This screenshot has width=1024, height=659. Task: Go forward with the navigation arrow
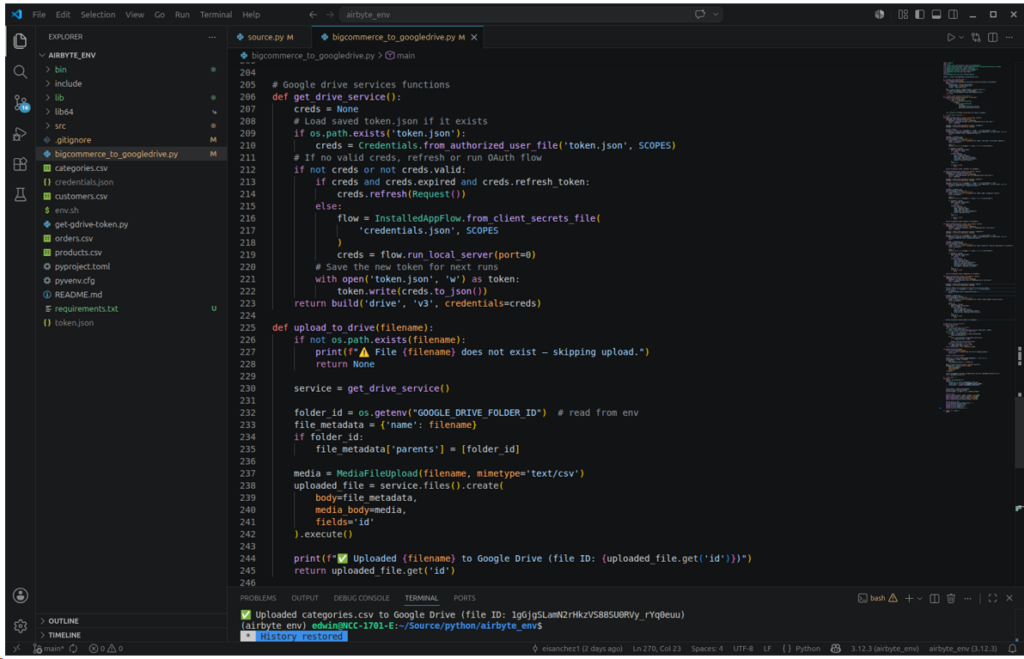330,14
